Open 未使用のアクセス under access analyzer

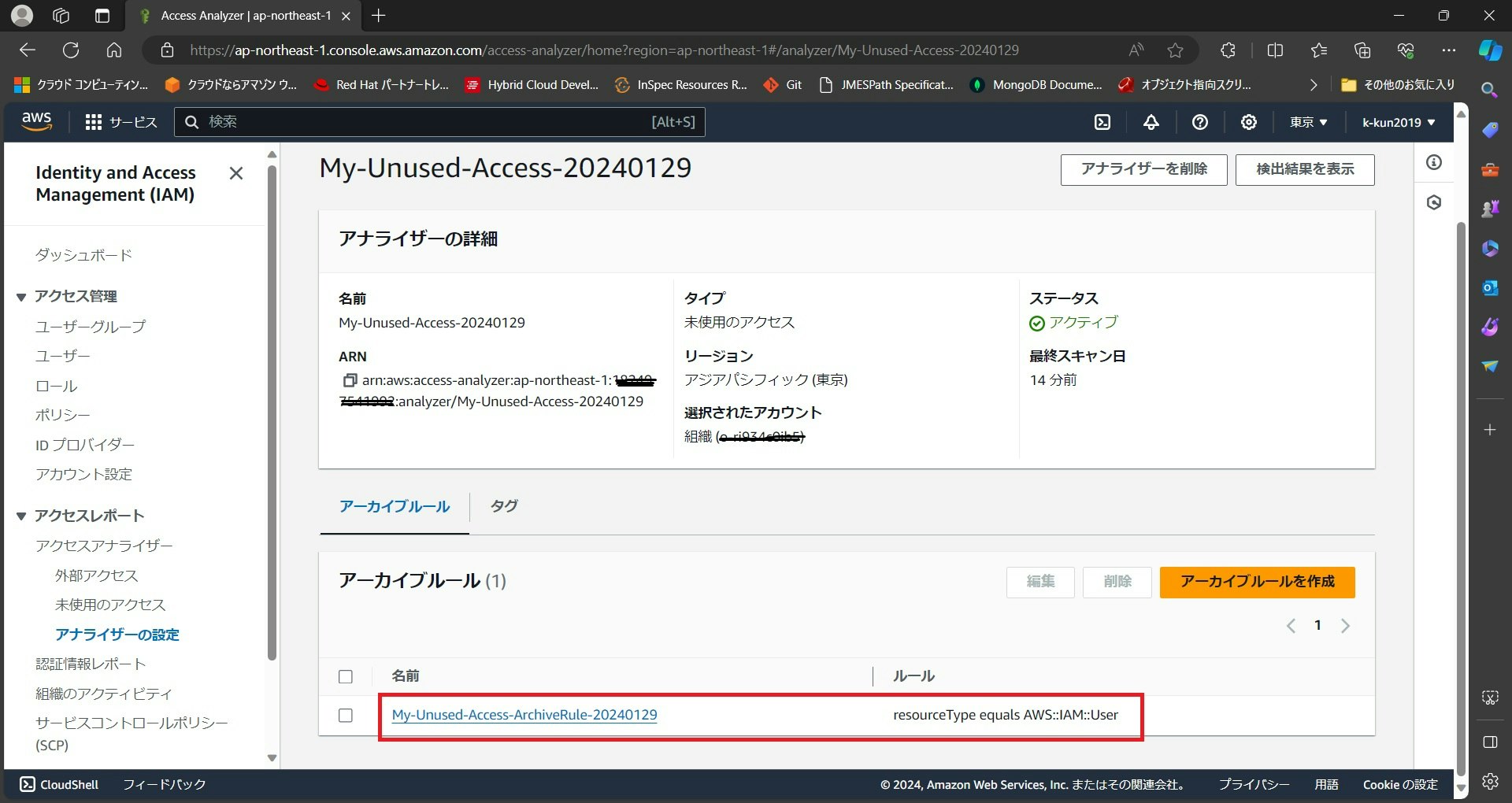110,605
